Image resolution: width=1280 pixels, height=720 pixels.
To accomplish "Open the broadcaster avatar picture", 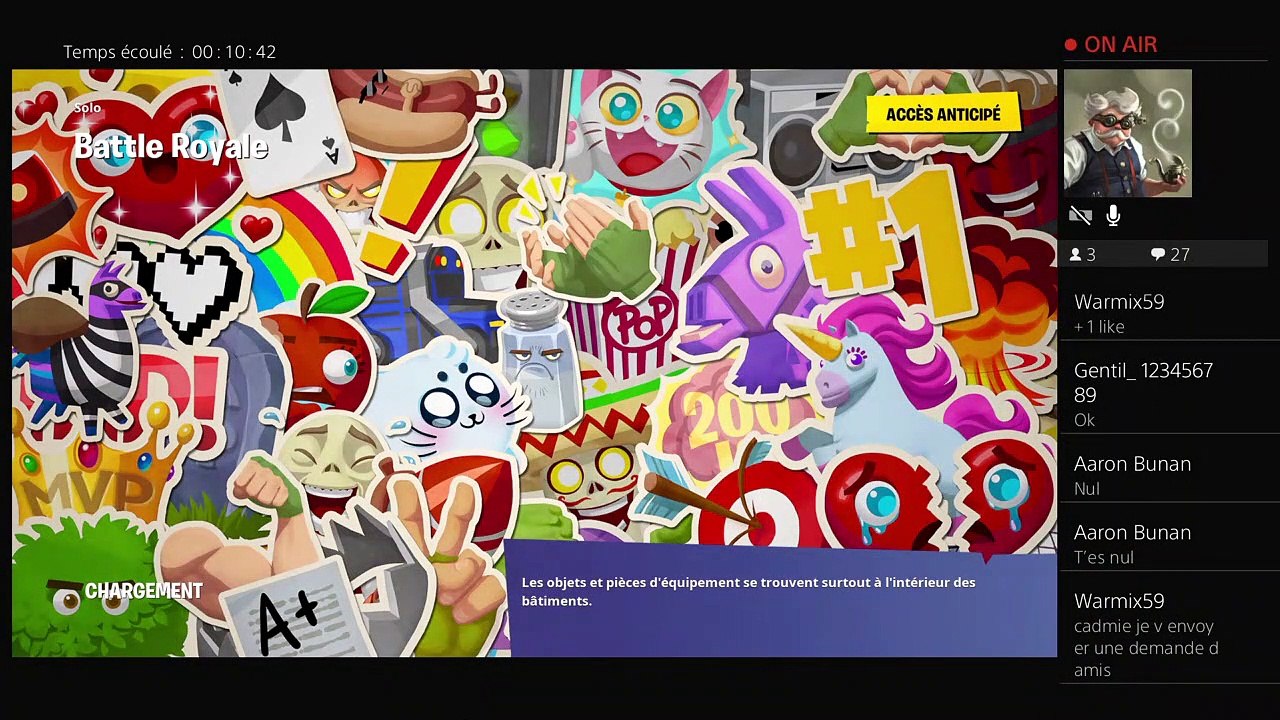I will coord(1128,133).
